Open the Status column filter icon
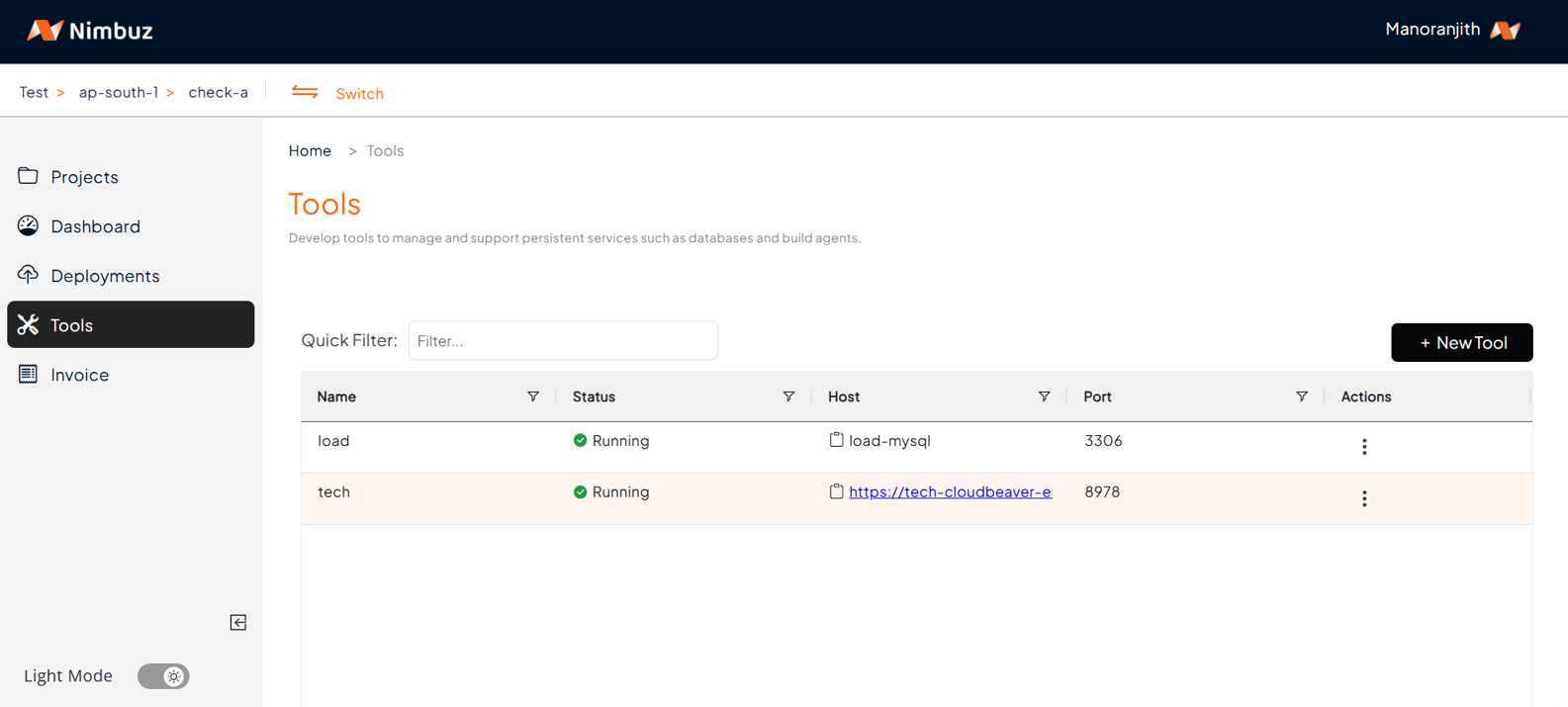This screenshot has width=1568, height=707. click(x=788, y=397)
